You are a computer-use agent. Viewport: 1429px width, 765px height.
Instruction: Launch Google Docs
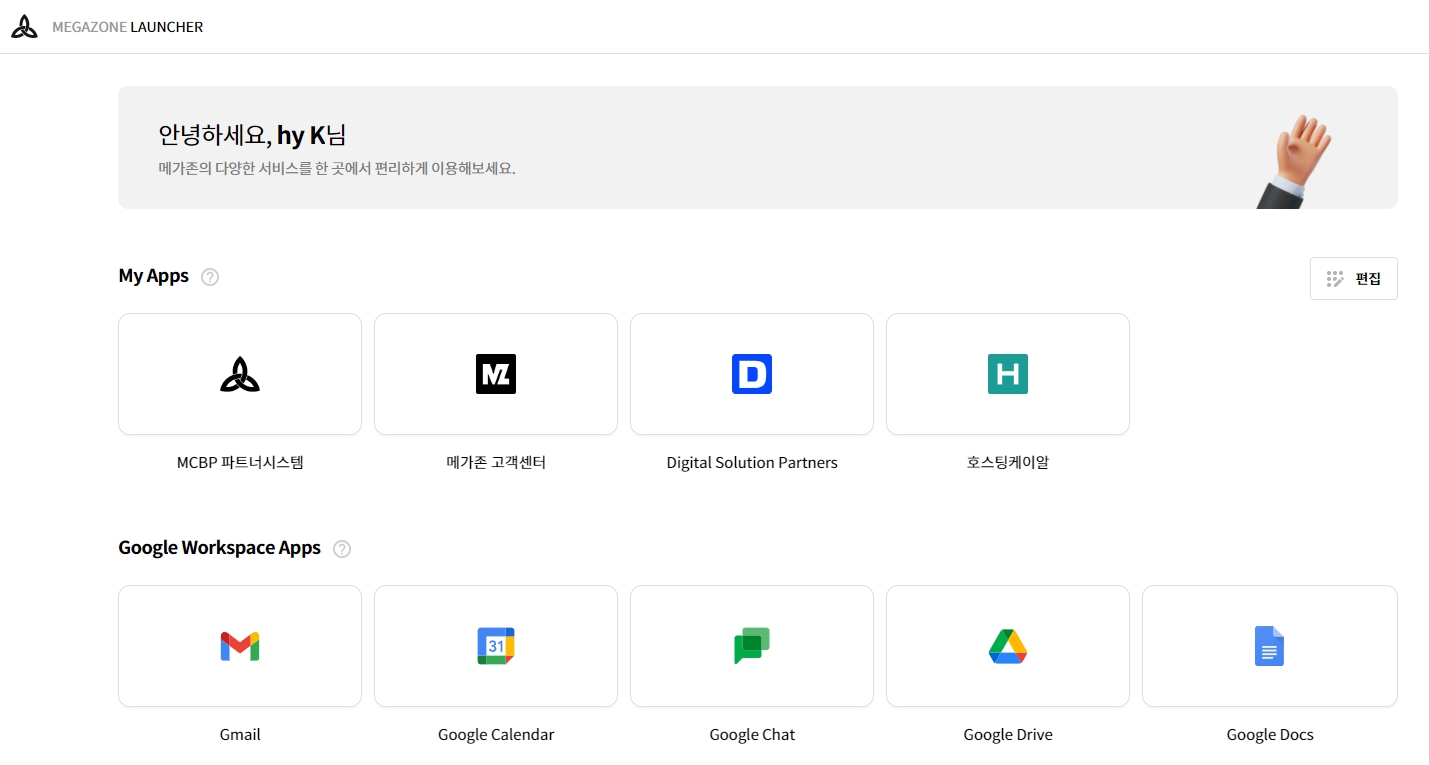tap(1269, 645)
